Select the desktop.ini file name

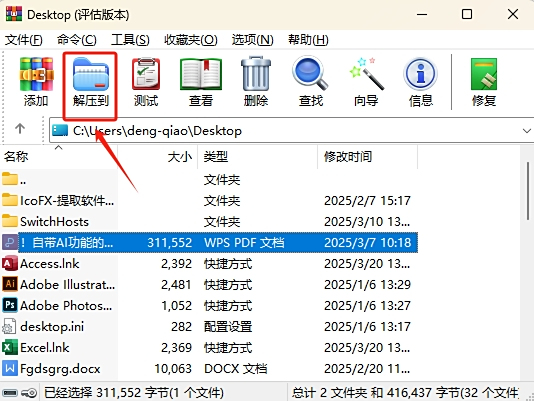[52, 327]
